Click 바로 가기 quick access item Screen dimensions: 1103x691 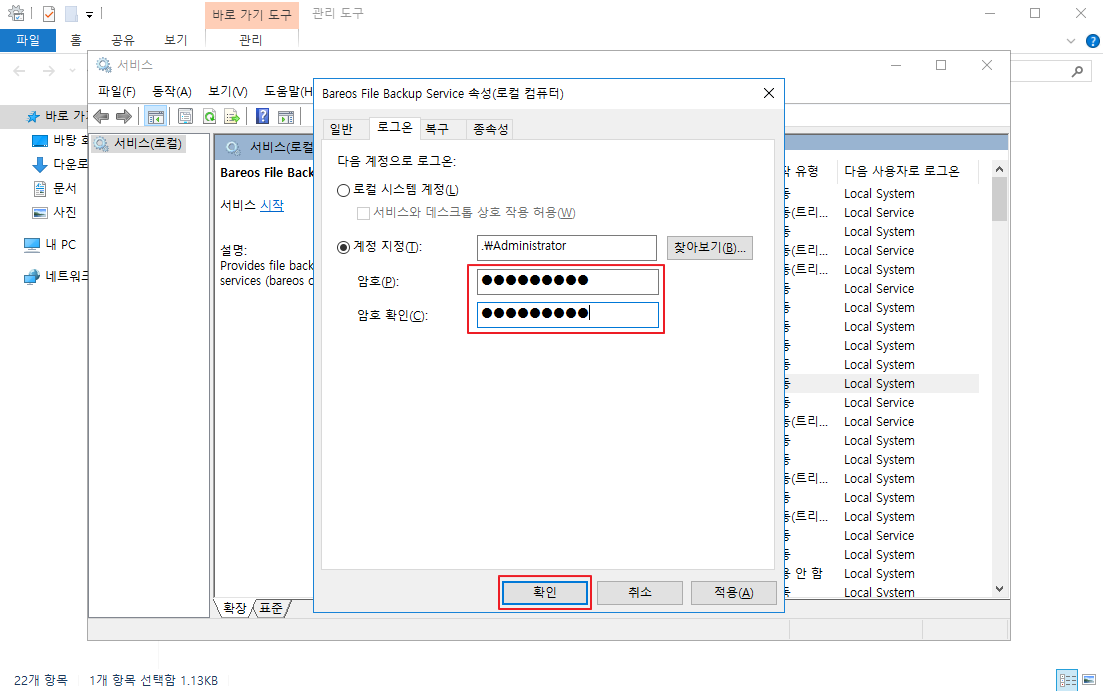click(x=56, y=116)
